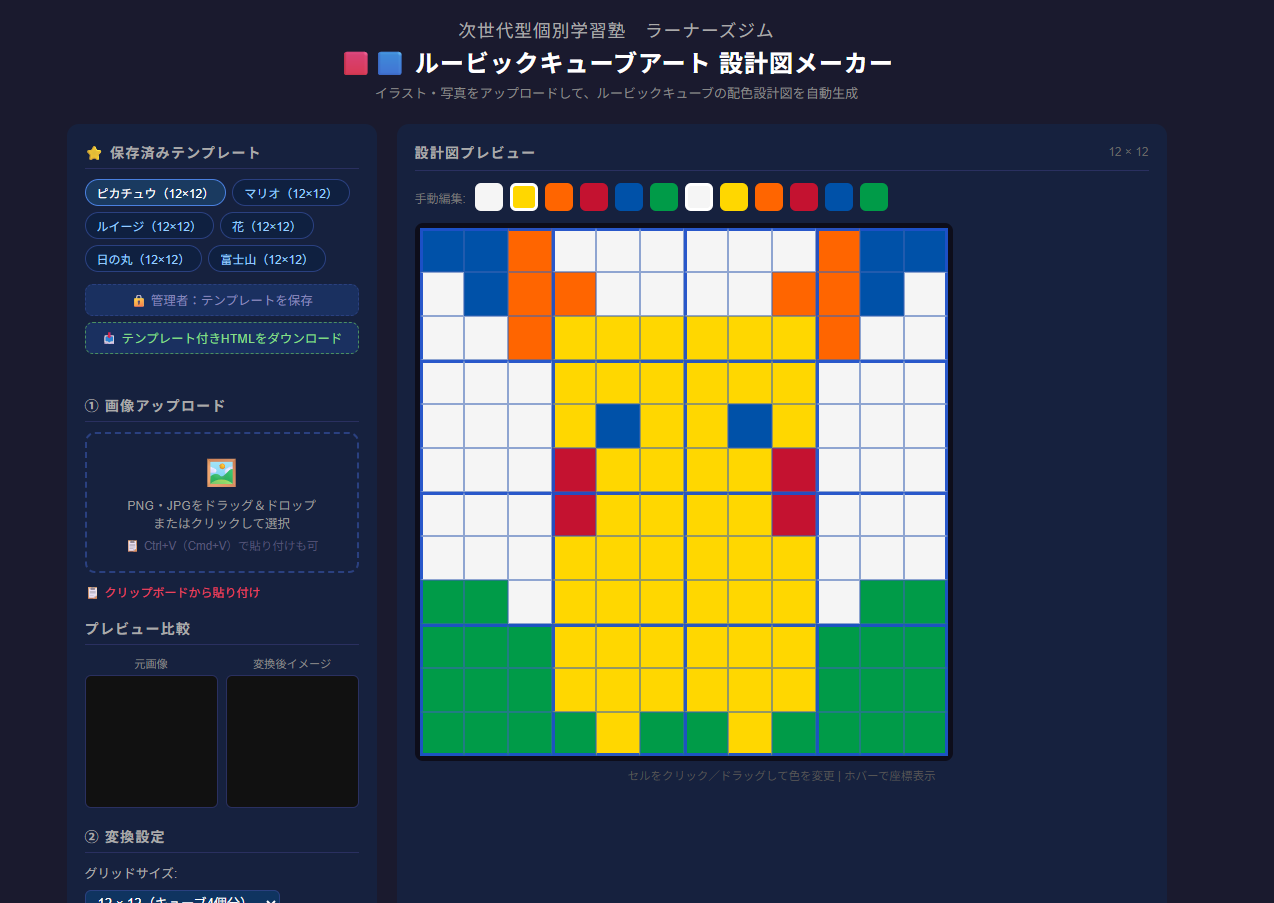Load the ピカチュウ（12×12） template

[x=155, y=193]
